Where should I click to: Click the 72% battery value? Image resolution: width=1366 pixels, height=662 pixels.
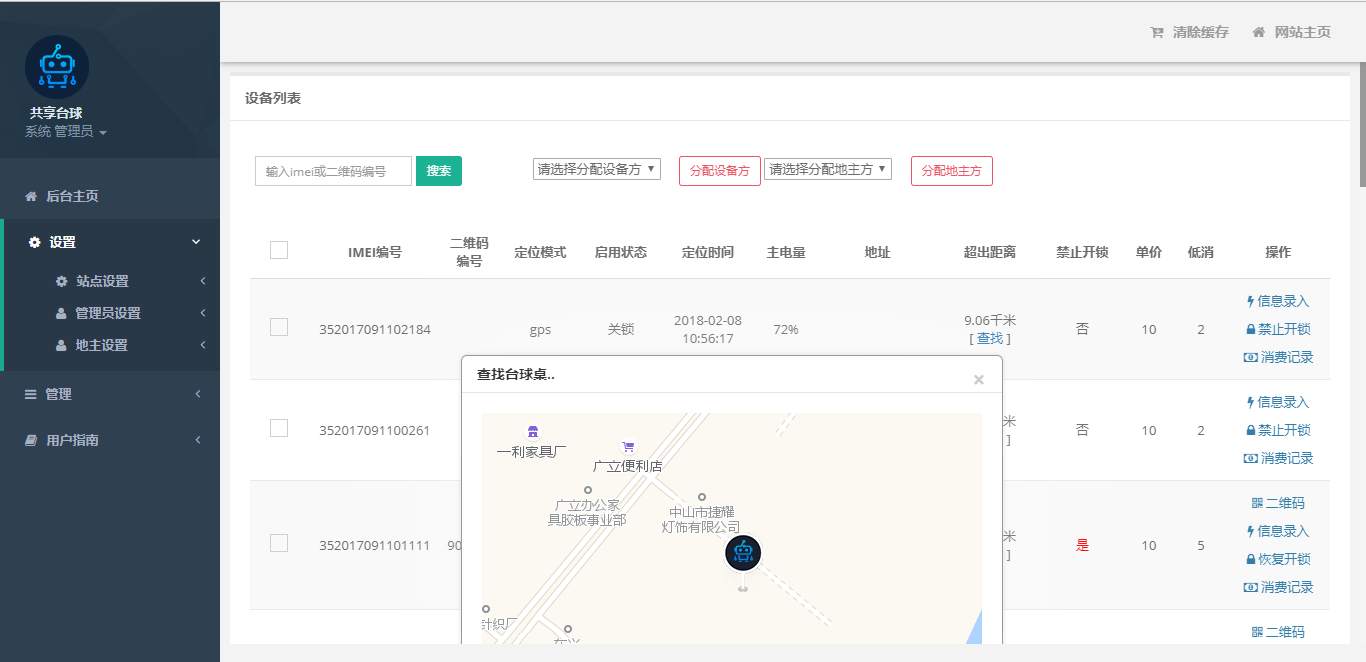pos(786,329)
